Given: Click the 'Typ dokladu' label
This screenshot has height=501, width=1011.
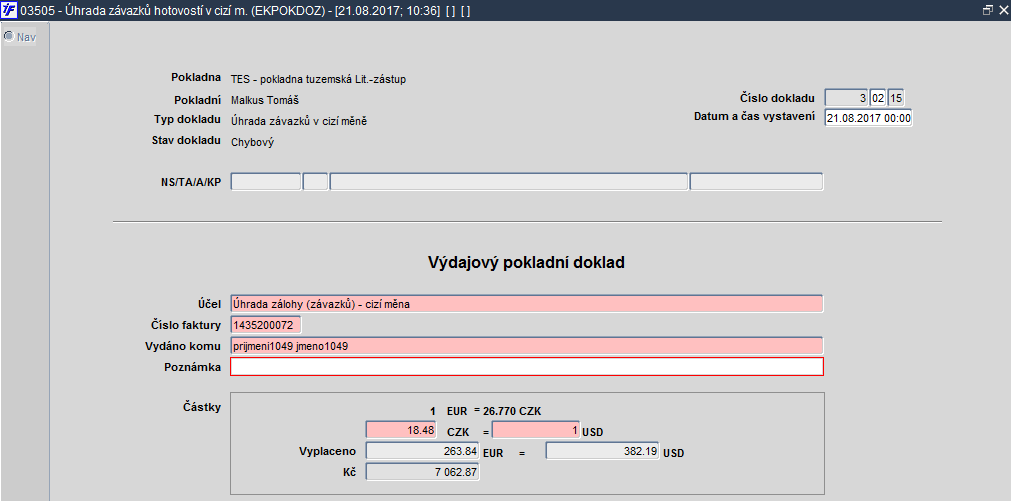Looking at the screenshot, I should pyautogui.click(x=188, y=119).
